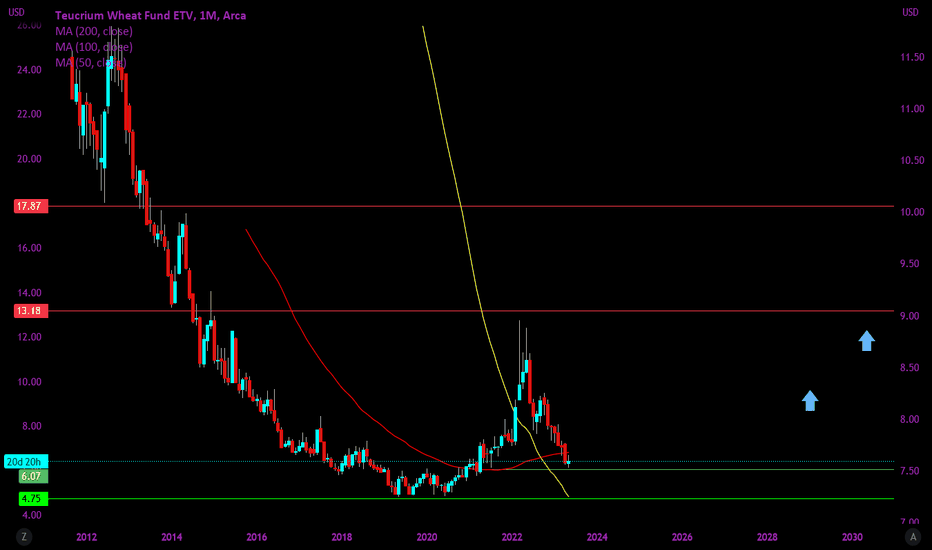The width and height of the screenshot is (932, 550).
Task: Click the 2018 label on time axis
Action: tap(342, 537)
